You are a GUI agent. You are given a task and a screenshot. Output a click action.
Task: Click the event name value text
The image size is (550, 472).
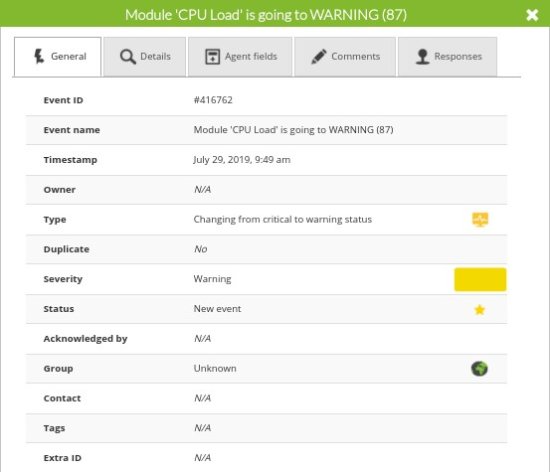point(293,130)
